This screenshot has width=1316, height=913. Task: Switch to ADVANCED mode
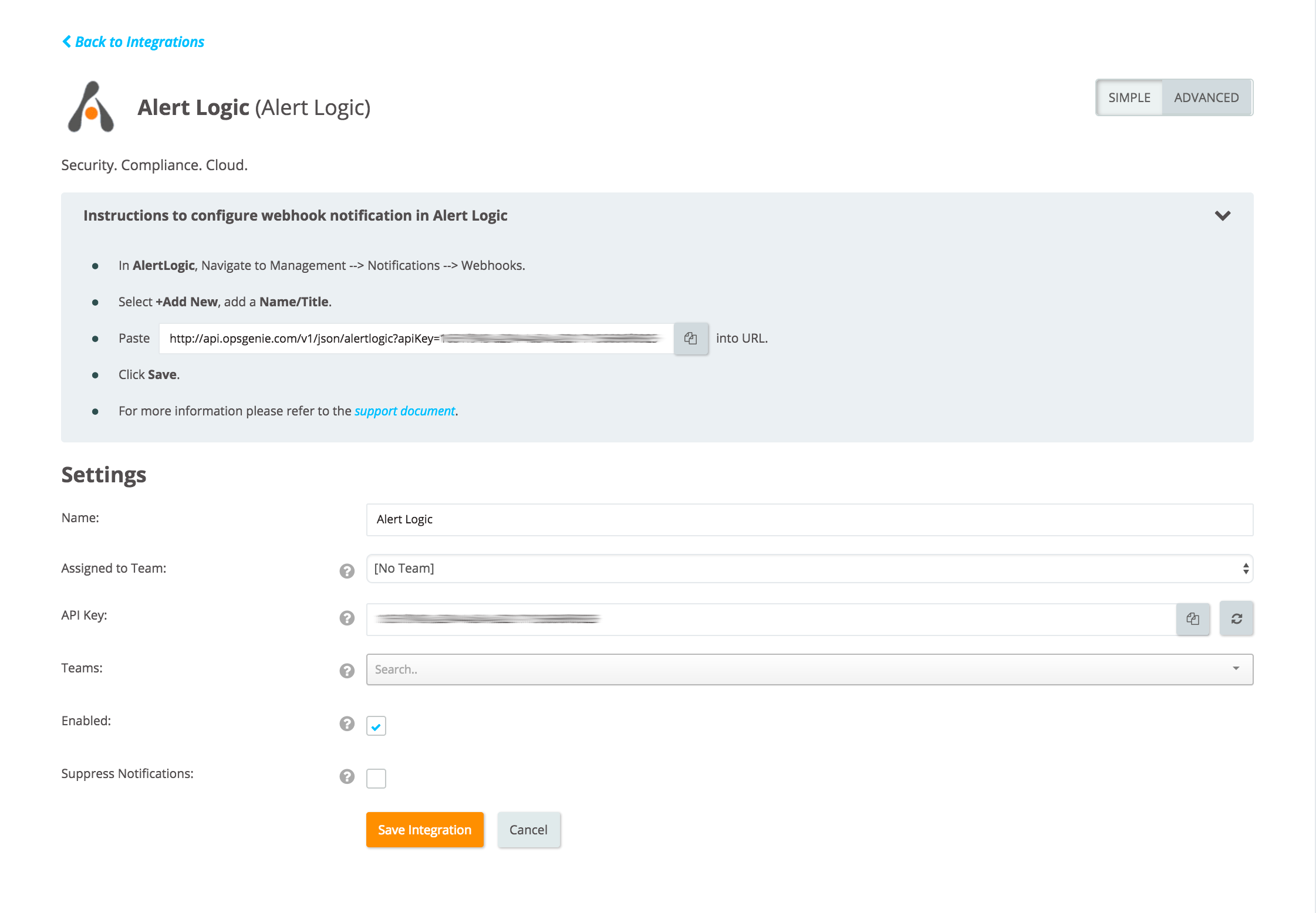1206,97
